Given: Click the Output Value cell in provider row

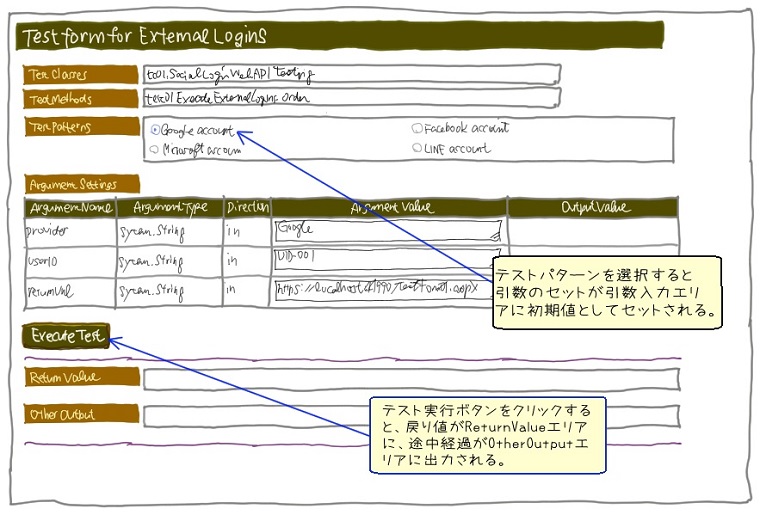Looking at the screenshot, I should [x=593, y=232].
